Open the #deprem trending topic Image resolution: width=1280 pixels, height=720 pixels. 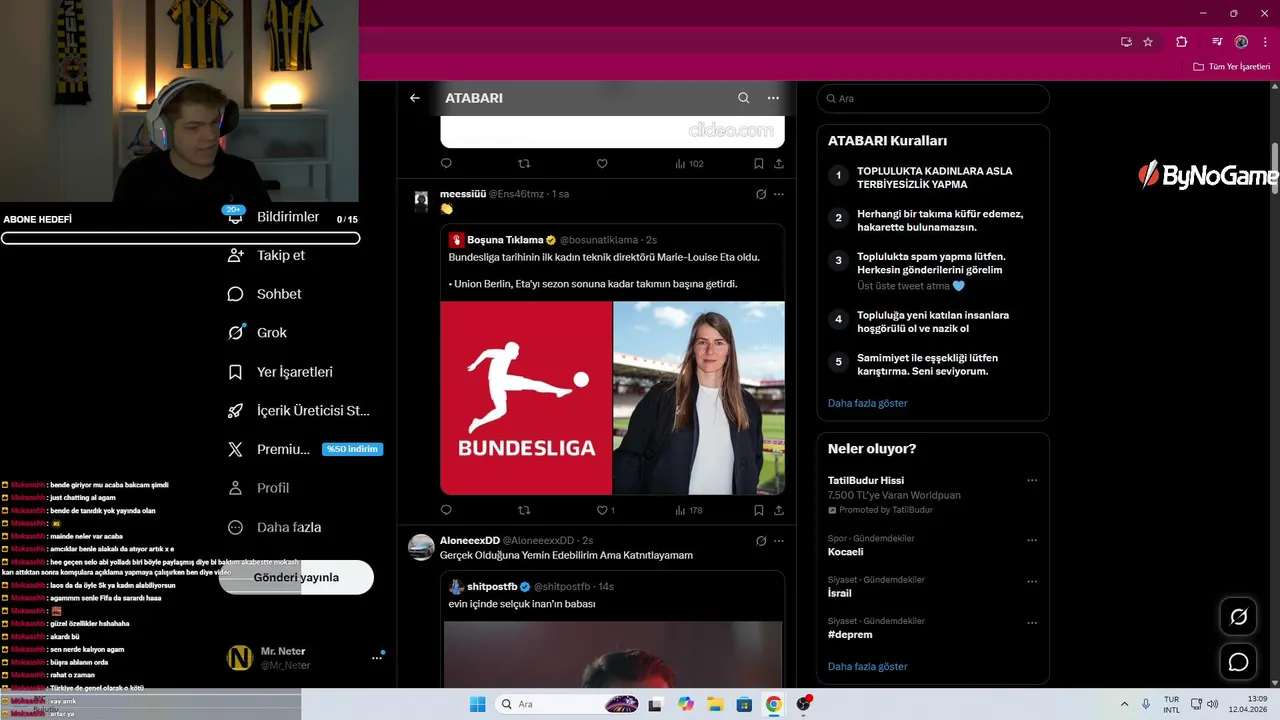pos(850,634)
